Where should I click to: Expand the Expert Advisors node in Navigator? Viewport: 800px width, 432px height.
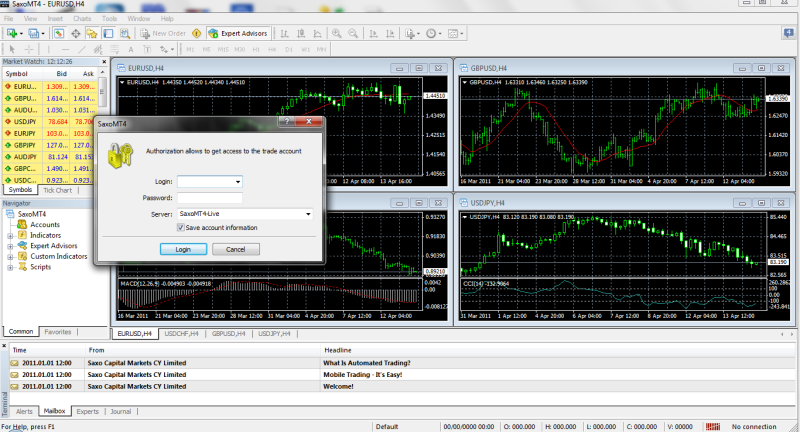click(x=10, y=246)
